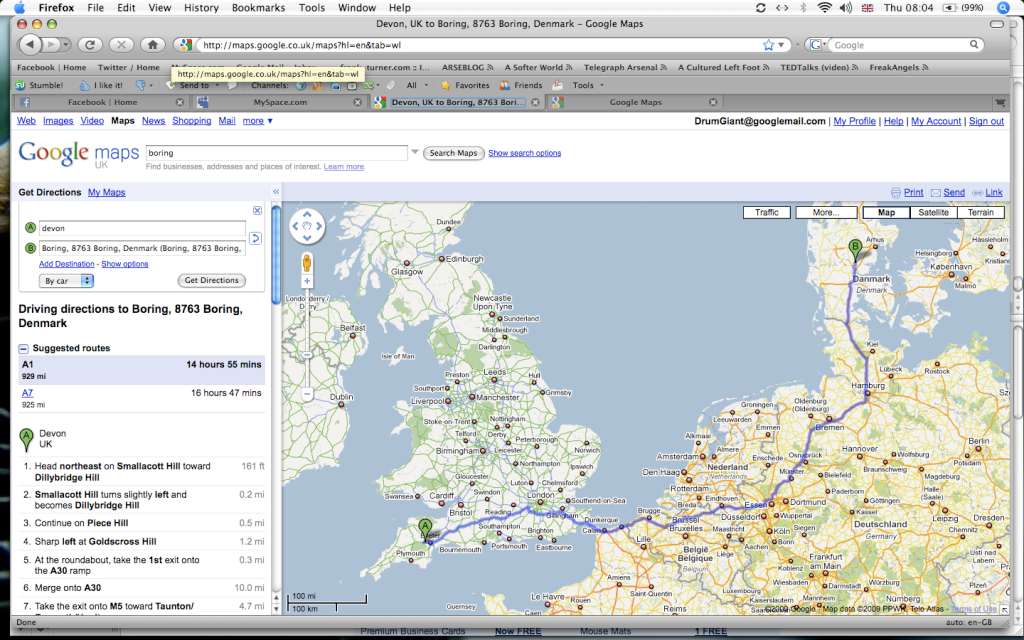Screen dimensions: 1024x640
Task: Open the Firefox Tools menu
Action: click(312, 8)
